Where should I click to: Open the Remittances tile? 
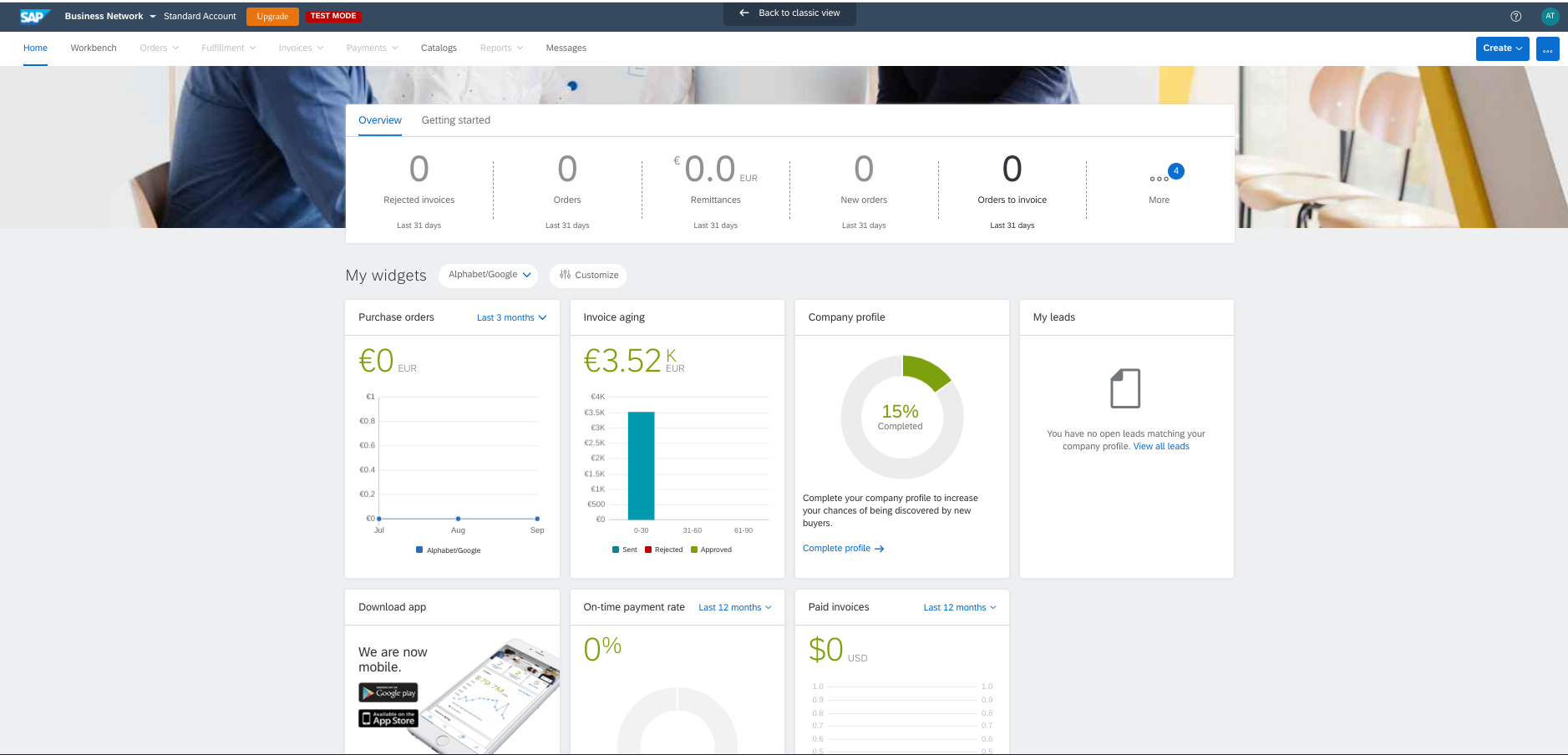[x=716, y=190]
